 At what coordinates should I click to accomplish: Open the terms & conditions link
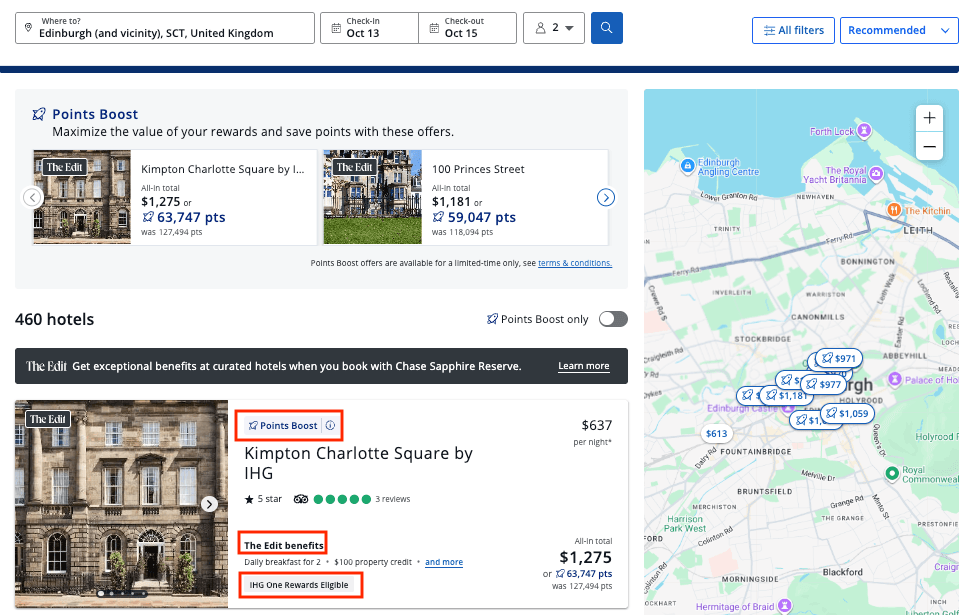574,264
